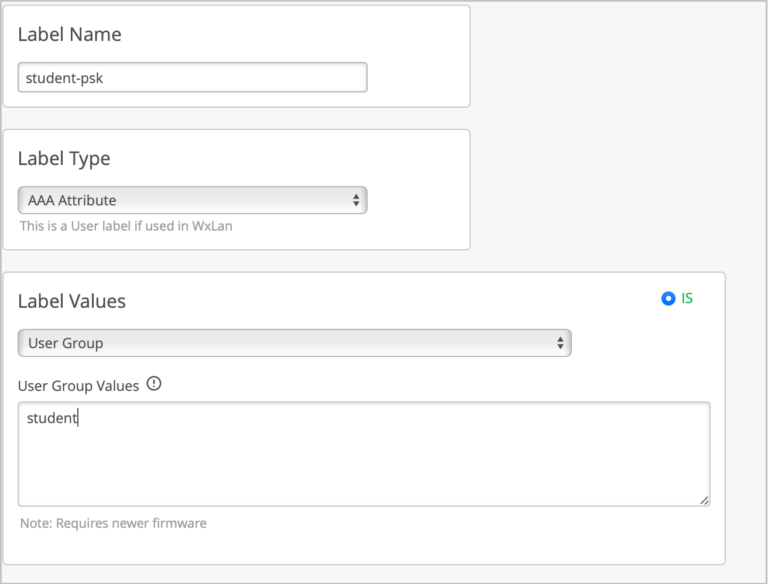Screen dimensions: 768x584
Task: Click the Label Type heading
Action: click(x=64, y=158)
